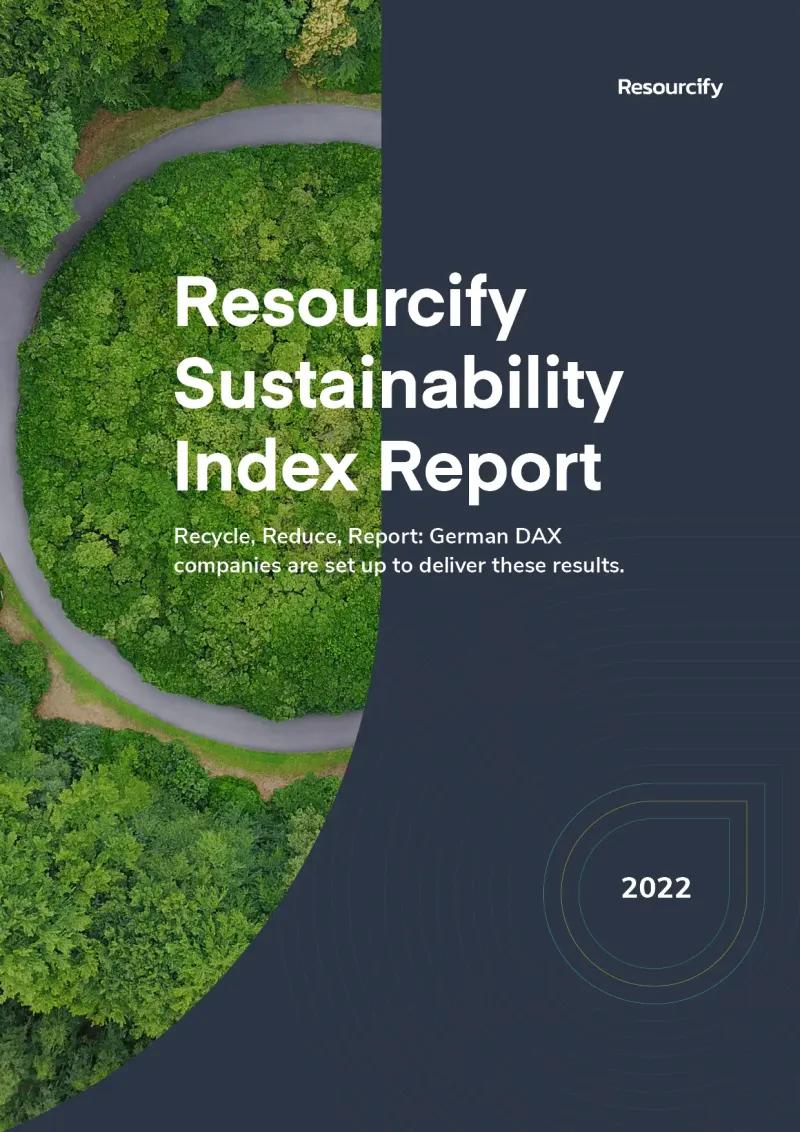Click the large "Resourcify" title word
Image resolution: width=800 pixels, height=1132 pixels.
click(350, 305)
